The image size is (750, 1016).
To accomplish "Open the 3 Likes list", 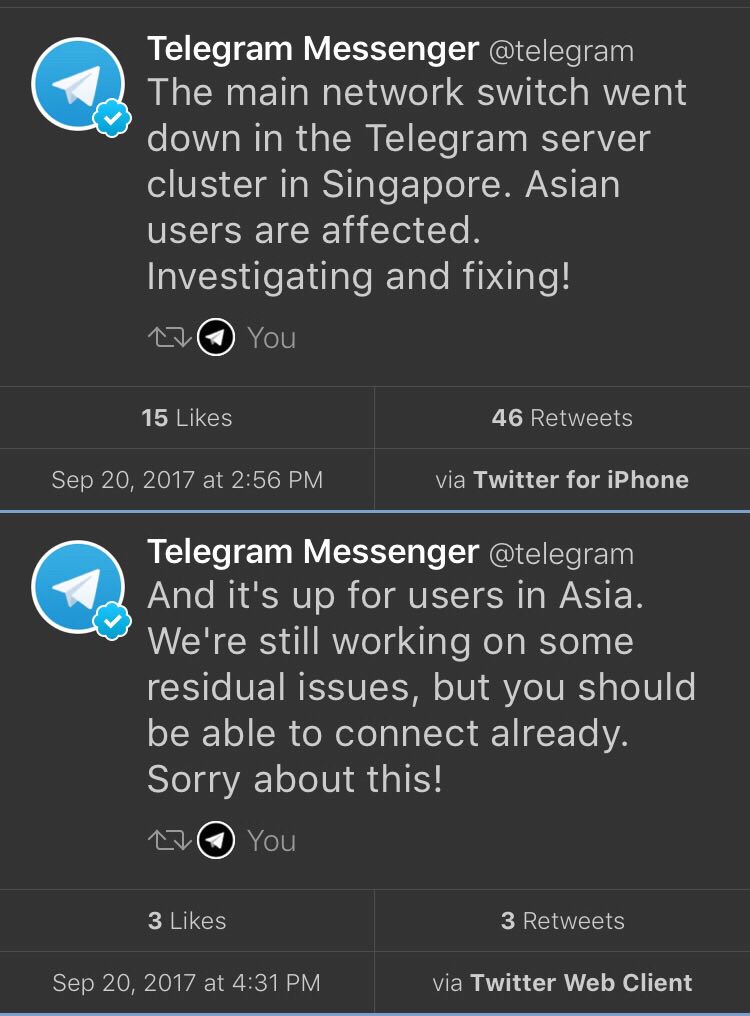I will click(x=187, y=921).
